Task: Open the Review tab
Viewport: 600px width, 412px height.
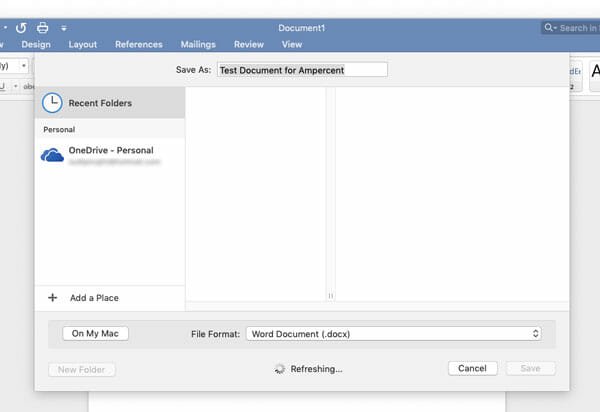Action: pos(249,44)
